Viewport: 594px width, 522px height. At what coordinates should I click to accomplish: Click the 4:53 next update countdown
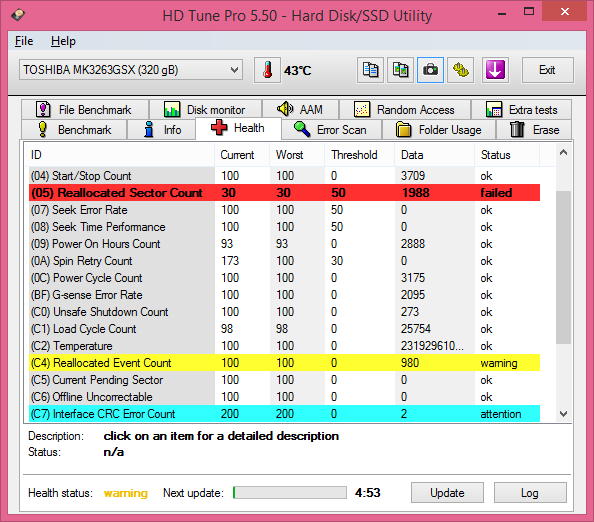coord(367,492)
